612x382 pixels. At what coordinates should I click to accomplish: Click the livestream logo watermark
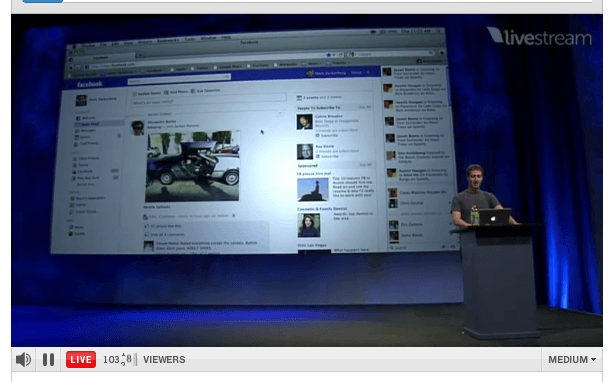pos(539,36)
